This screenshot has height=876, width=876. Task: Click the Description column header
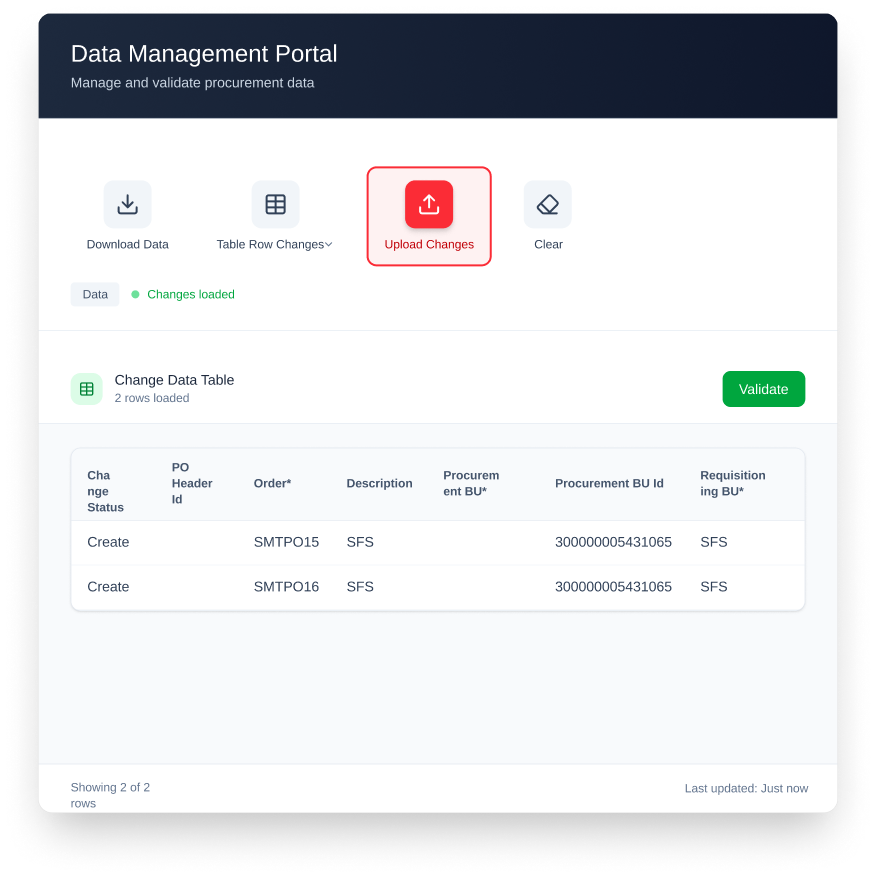(x=379, y=484)
